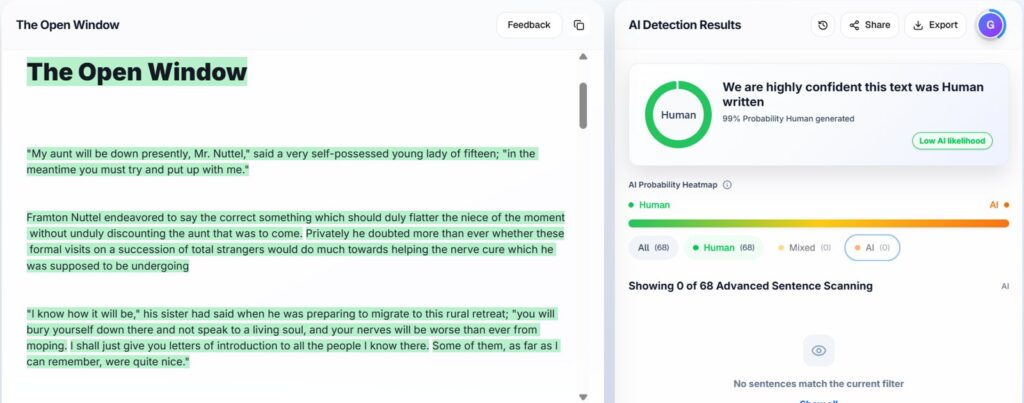
Task: Click the Low AI likelihood badge
Action: tap(952, 141)
